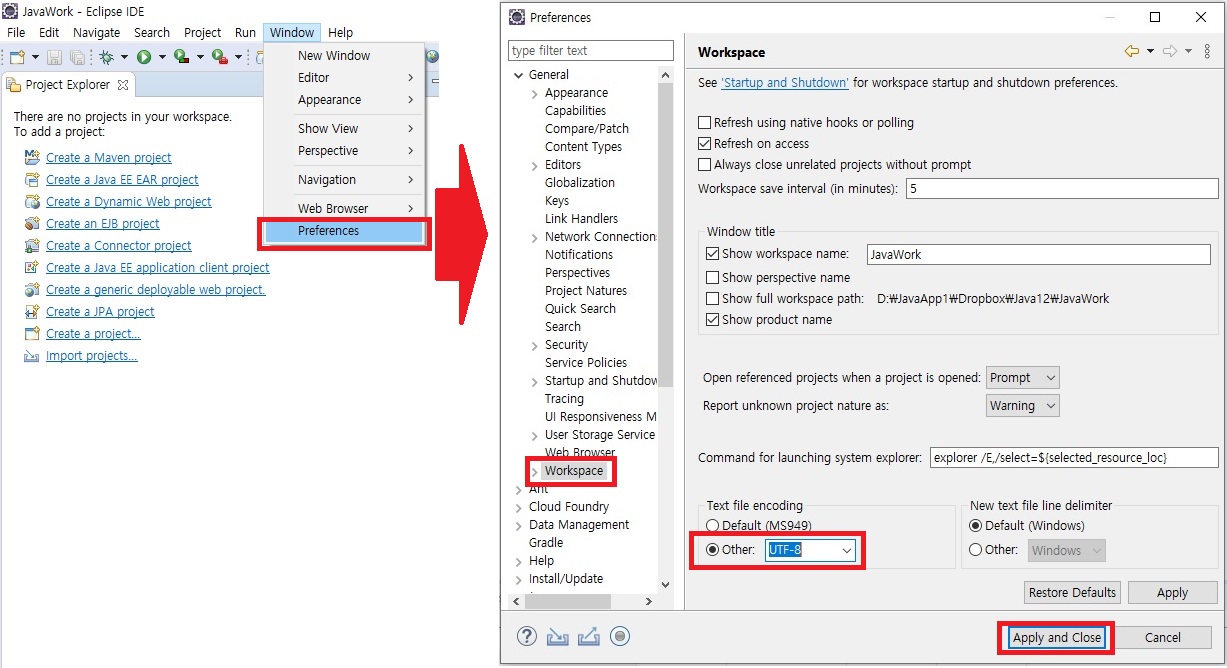Click the type filter text field

pyautogui.click(x=591, y=50)
